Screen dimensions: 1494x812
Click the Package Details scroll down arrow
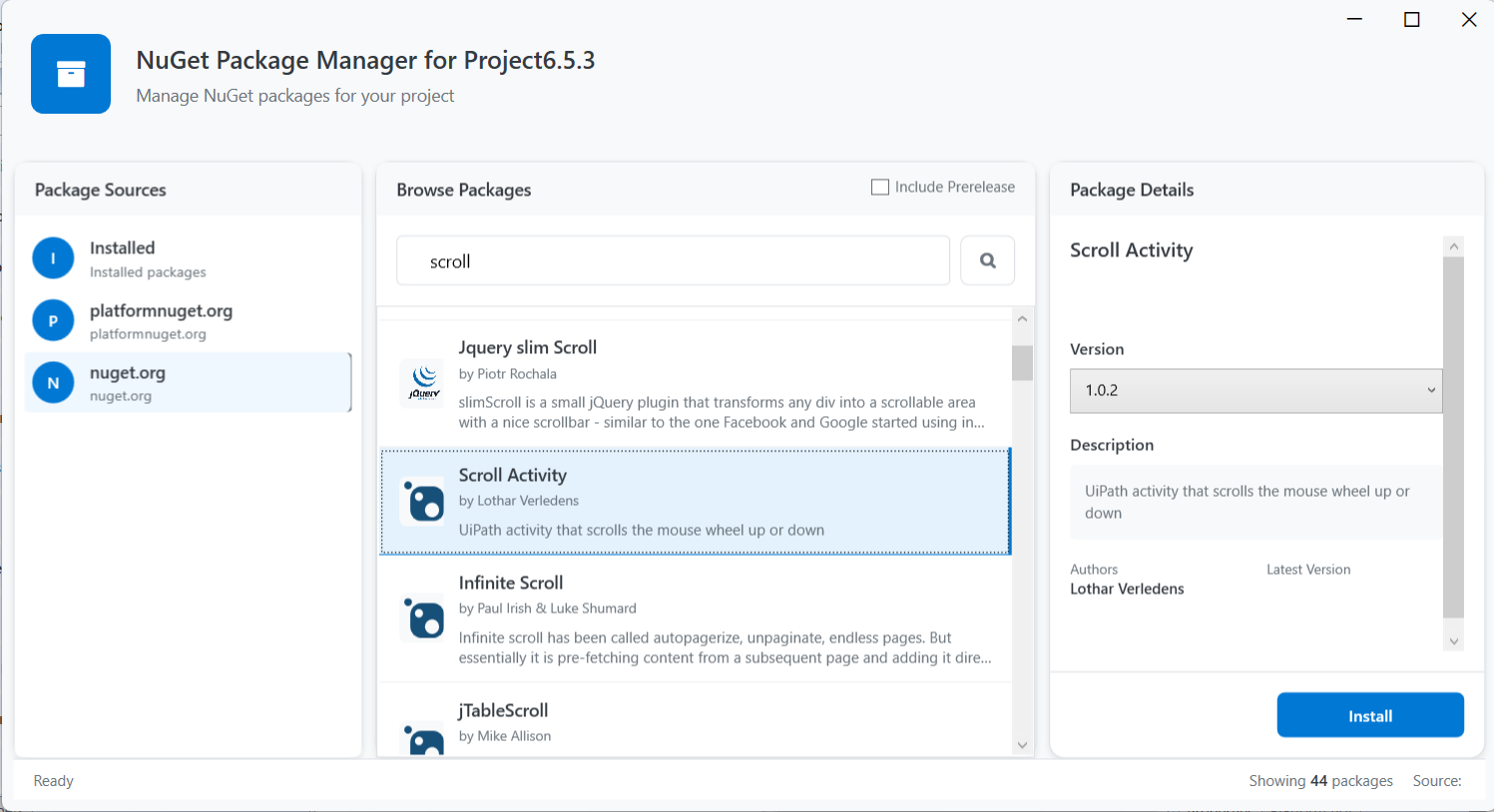1453,641
